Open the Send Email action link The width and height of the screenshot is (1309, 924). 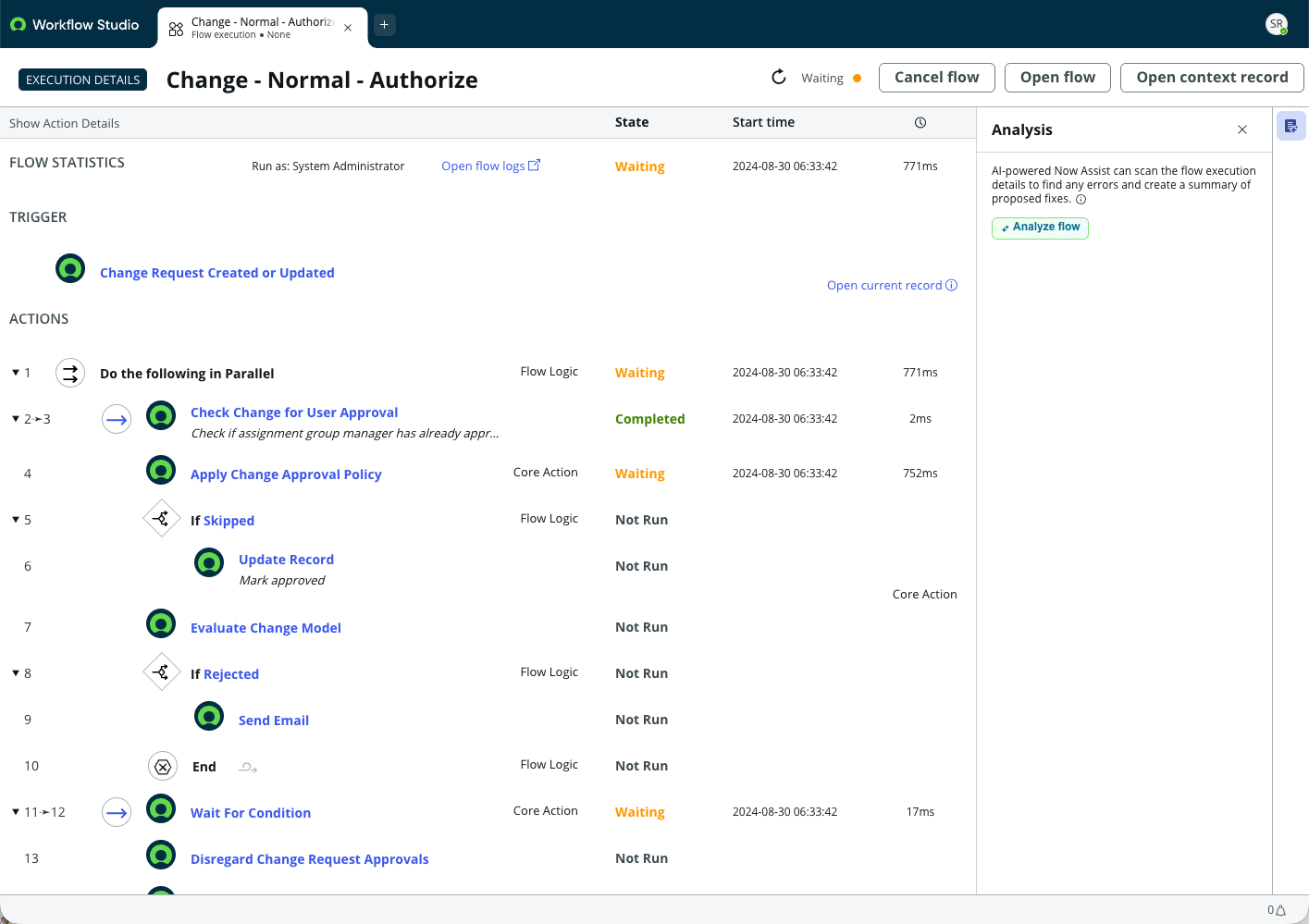(274, 721)
